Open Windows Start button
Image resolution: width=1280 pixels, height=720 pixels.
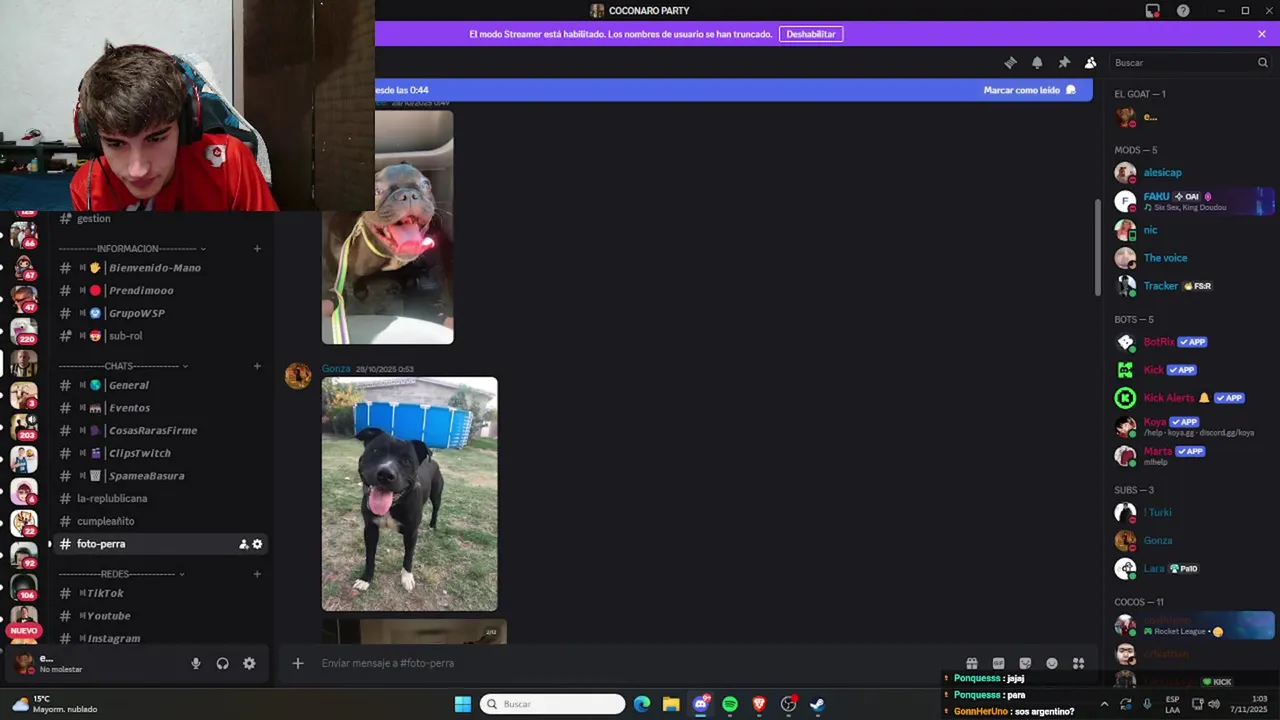(x=463, y=704)
